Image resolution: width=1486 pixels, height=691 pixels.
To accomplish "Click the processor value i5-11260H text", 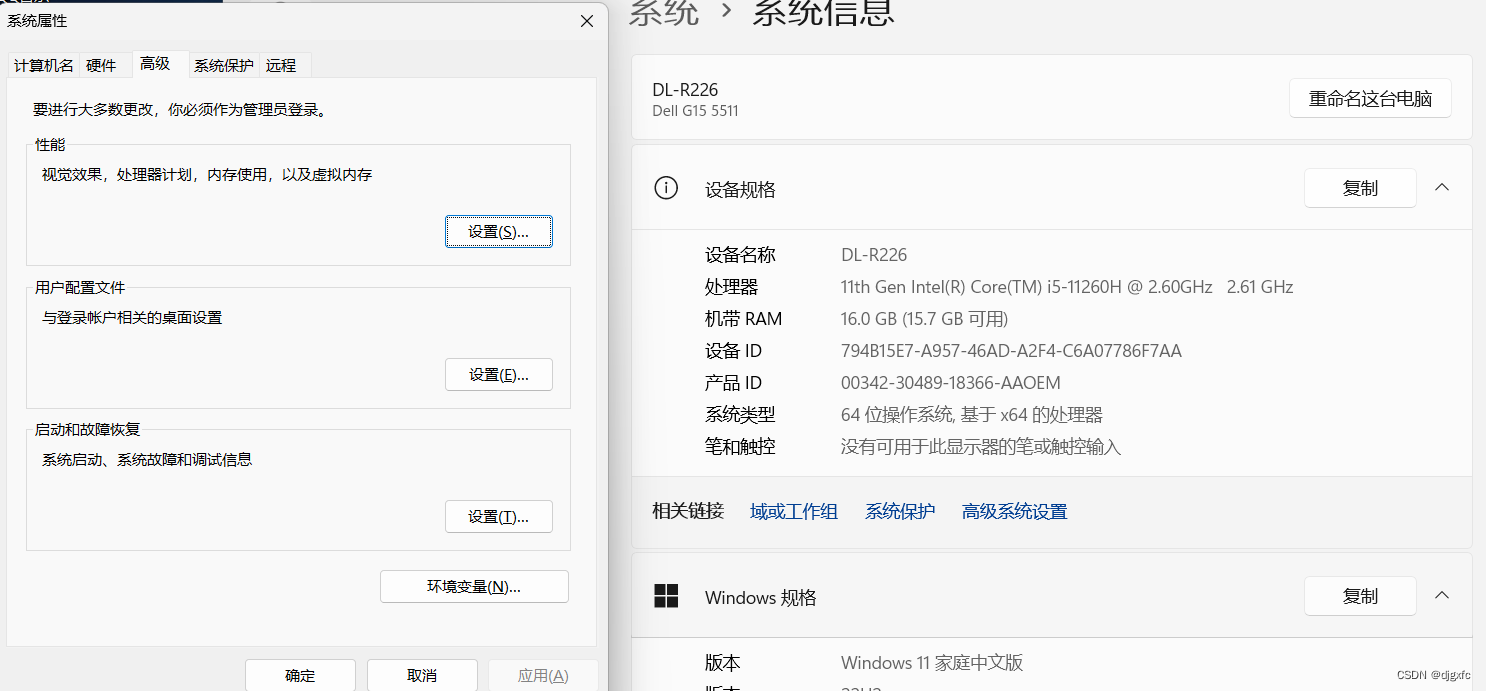I will coord(1067,287).
